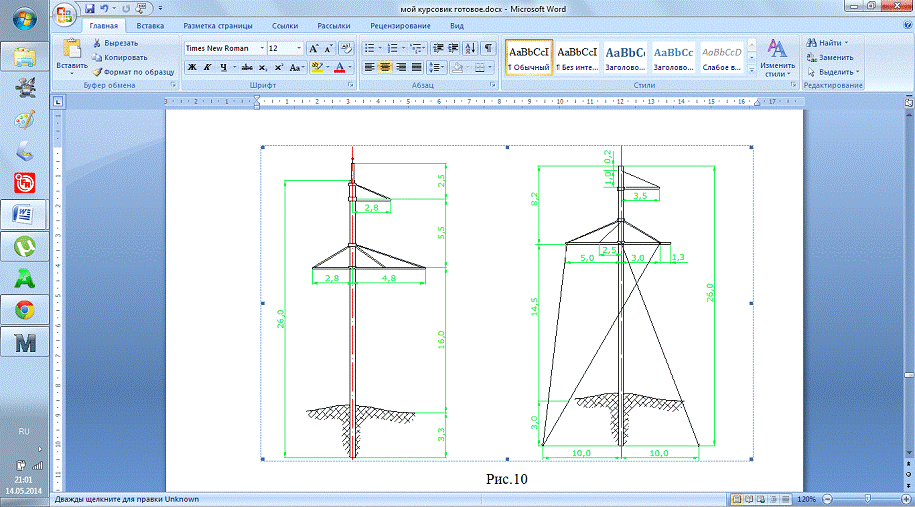915x507 pixels.
Task: Show paragraph marks with the ¶ icon
Action: click(489, 48)
